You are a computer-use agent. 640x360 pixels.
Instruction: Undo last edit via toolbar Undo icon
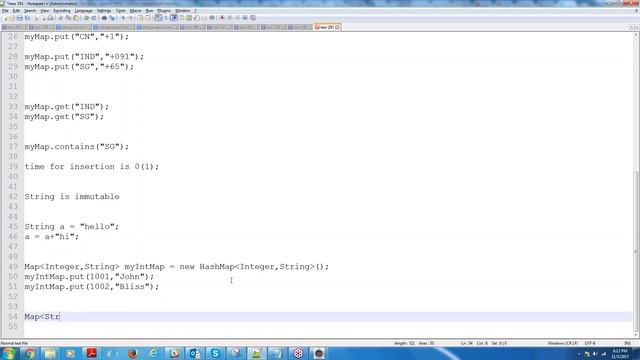[86, 18]
